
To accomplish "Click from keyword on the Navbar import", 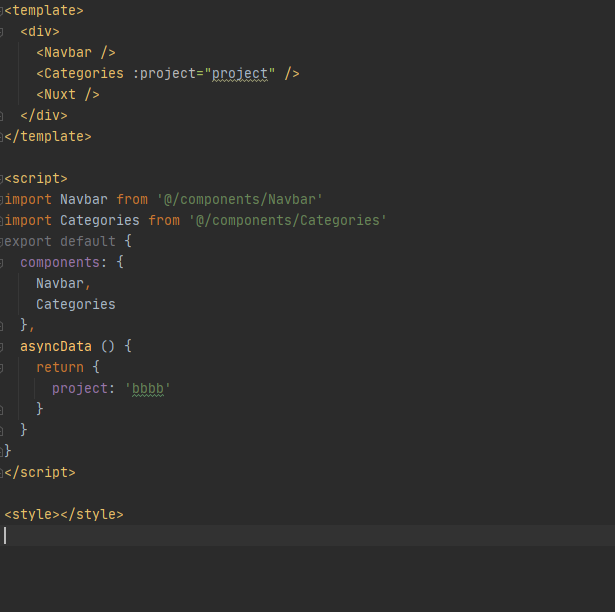I will (x=132, y=200).
